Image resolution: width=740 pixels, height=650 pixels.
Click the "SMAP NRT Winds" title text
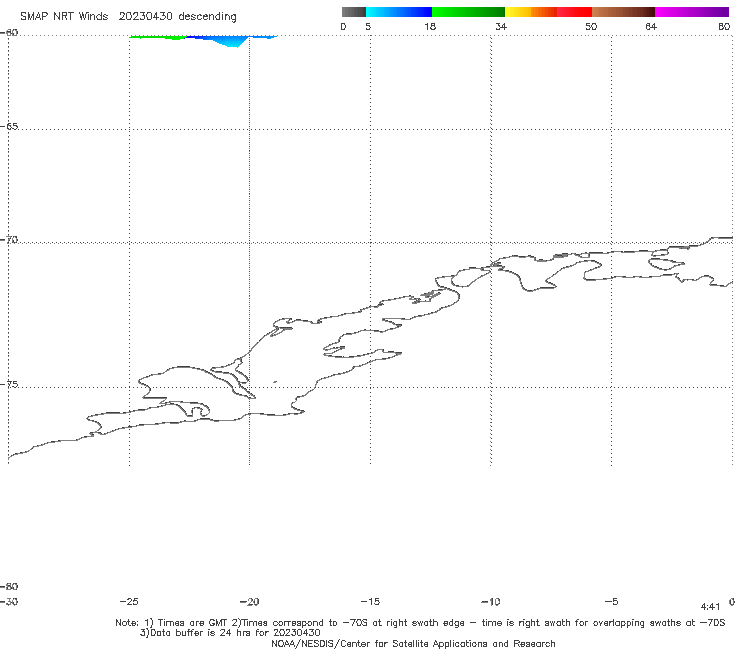(x=64, y=17)
